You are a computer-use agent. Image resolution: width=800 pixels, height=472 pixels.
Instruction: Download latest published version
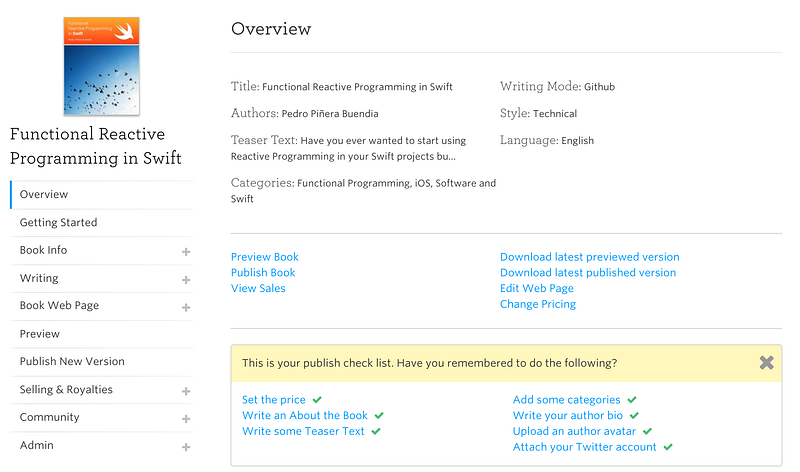(x=588, y=272)
